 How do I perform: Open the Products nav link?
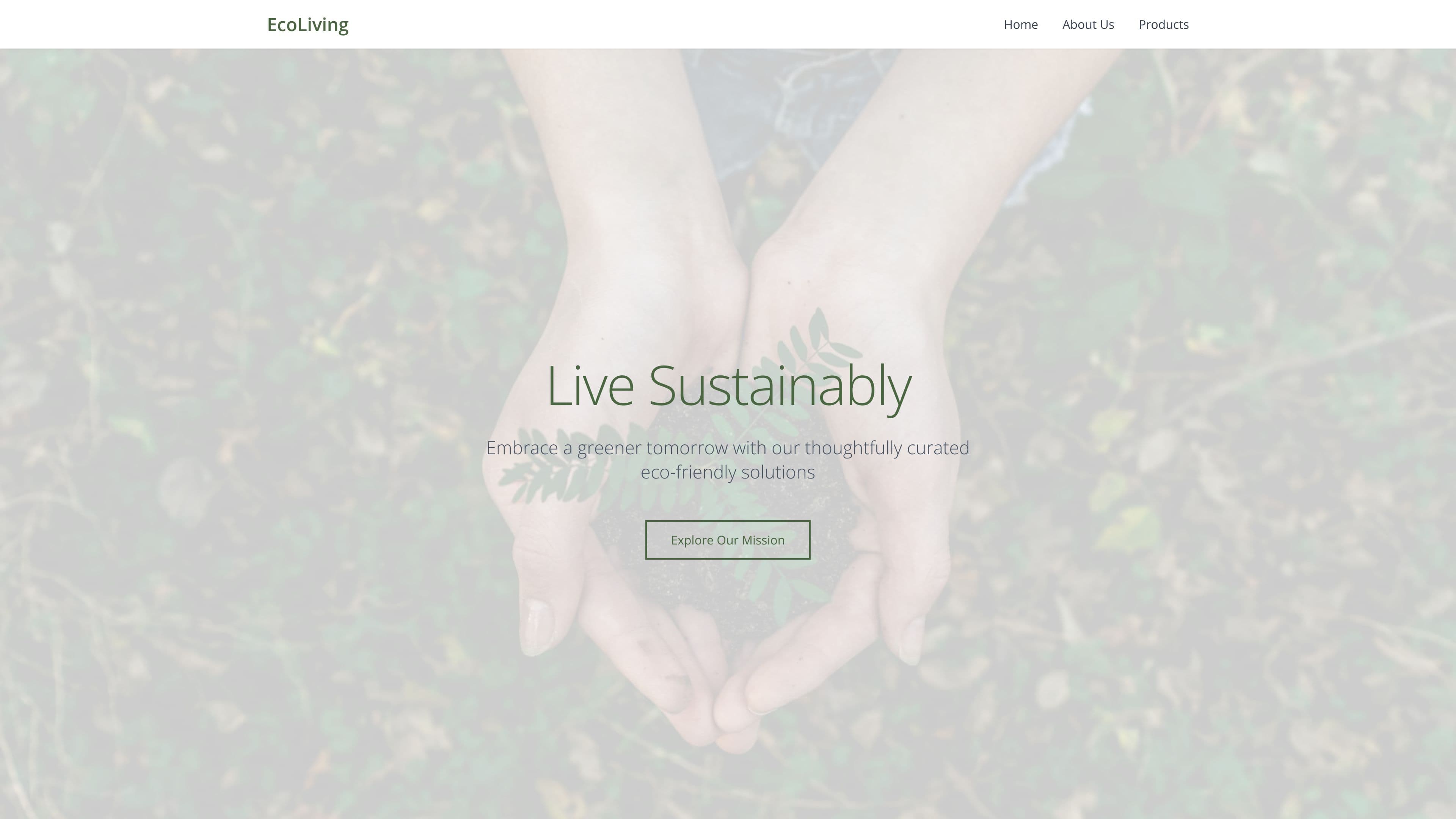pyautogui.click(x=1163, y=25)
